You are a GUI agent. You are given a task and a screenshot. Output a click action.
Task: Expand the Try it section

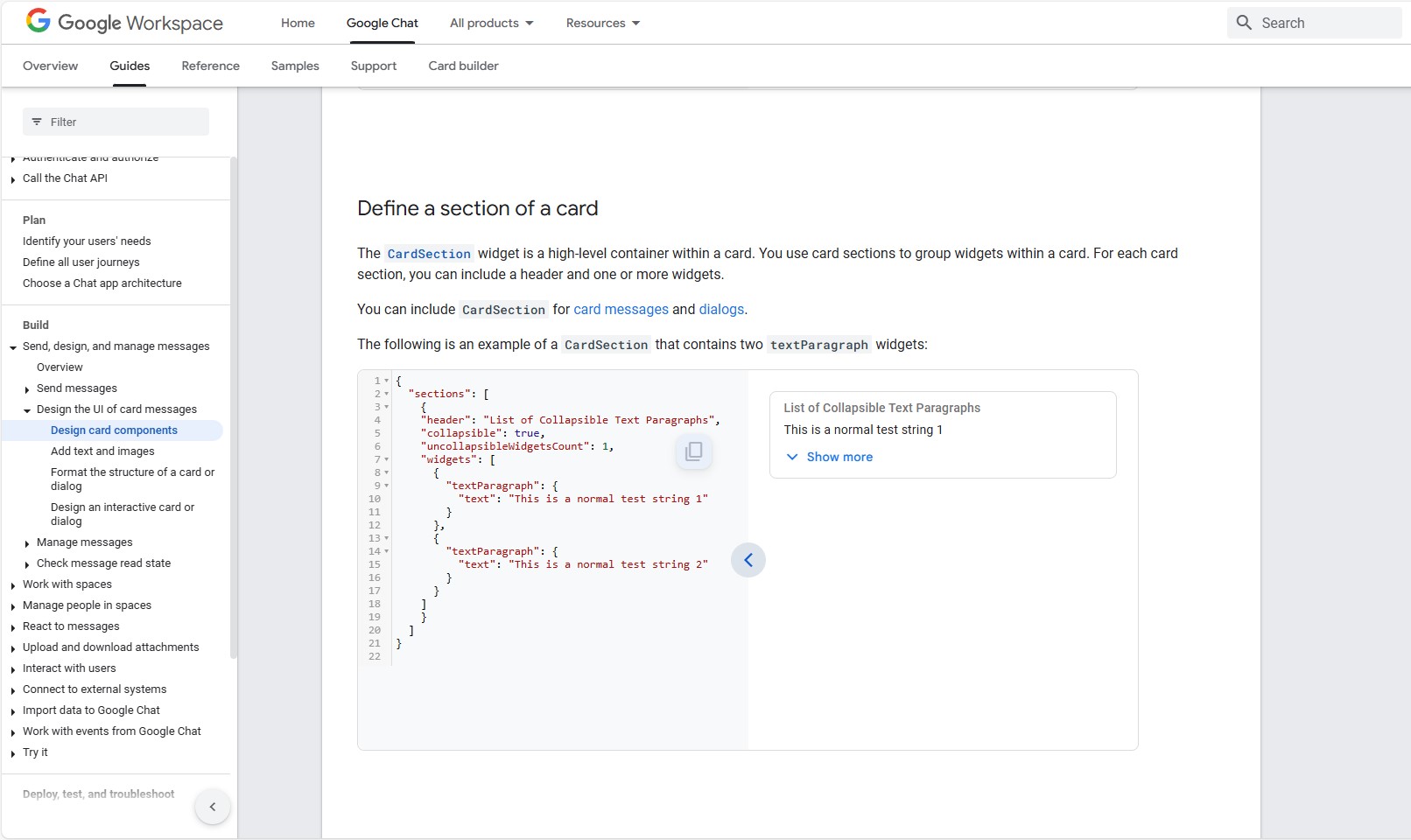tap(13, 753)
